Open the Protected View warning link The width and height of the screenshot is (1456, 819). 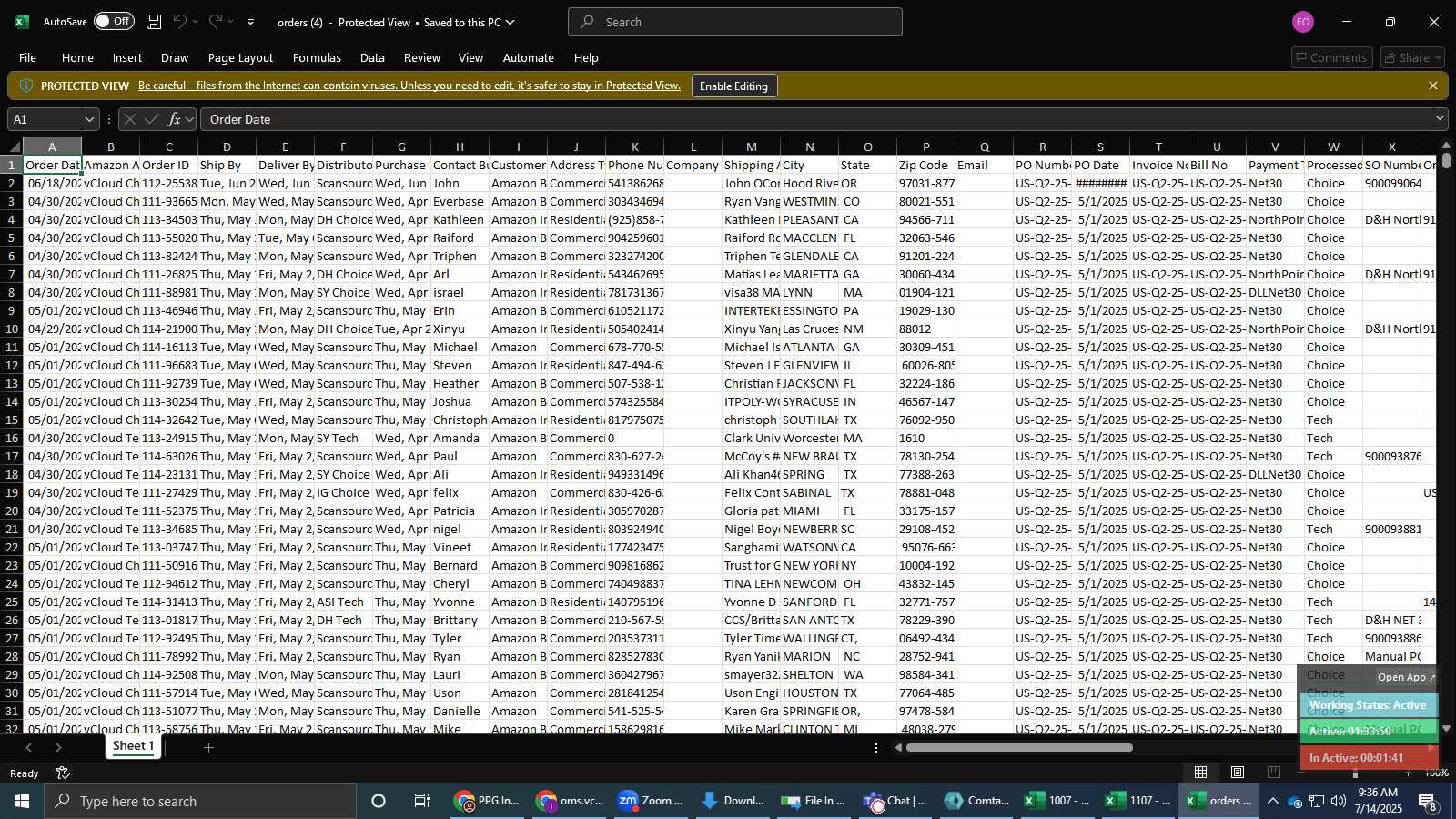[x=409, y=86]
